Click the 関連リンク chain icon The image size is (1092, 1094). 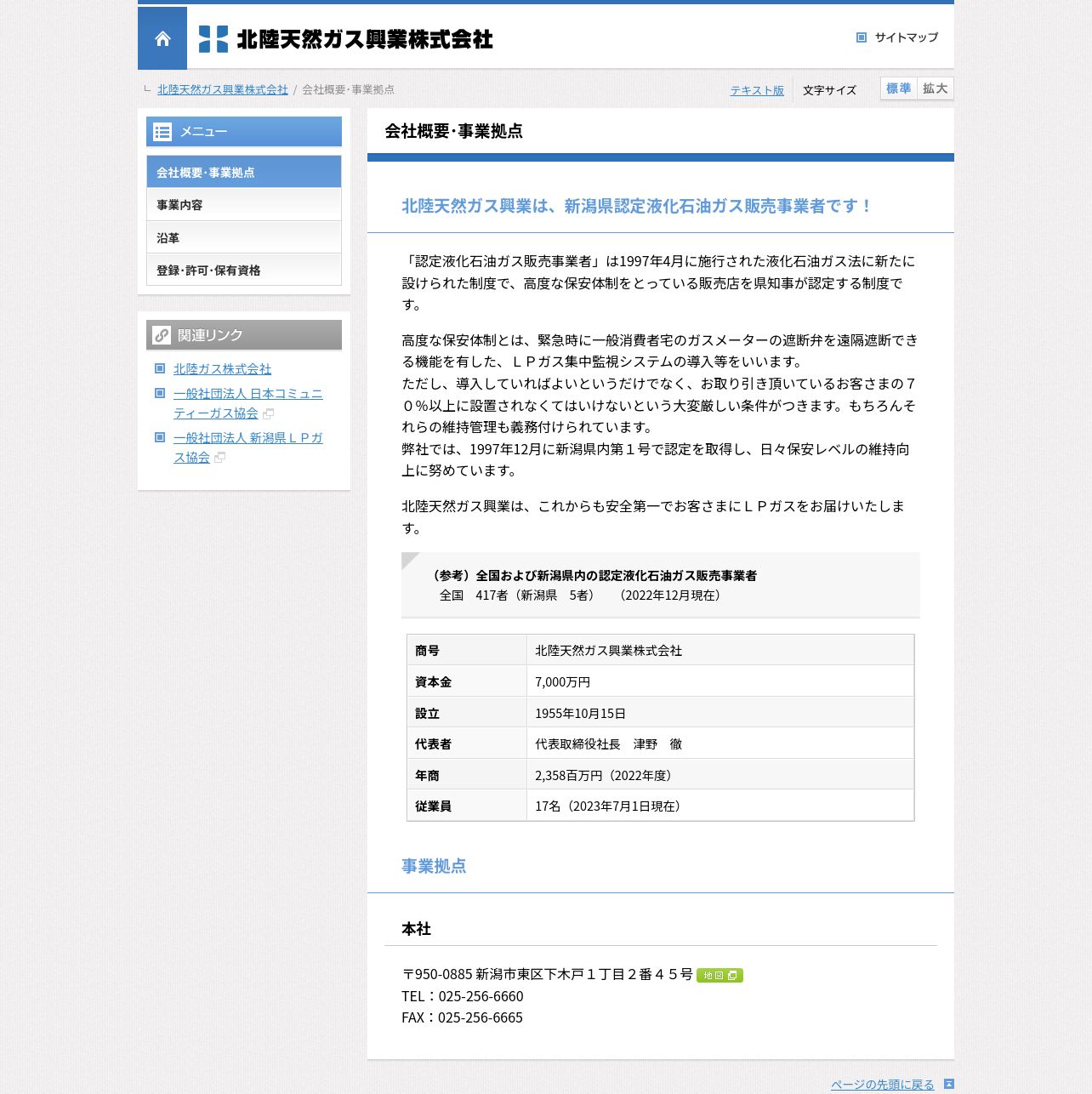(162, 335)
